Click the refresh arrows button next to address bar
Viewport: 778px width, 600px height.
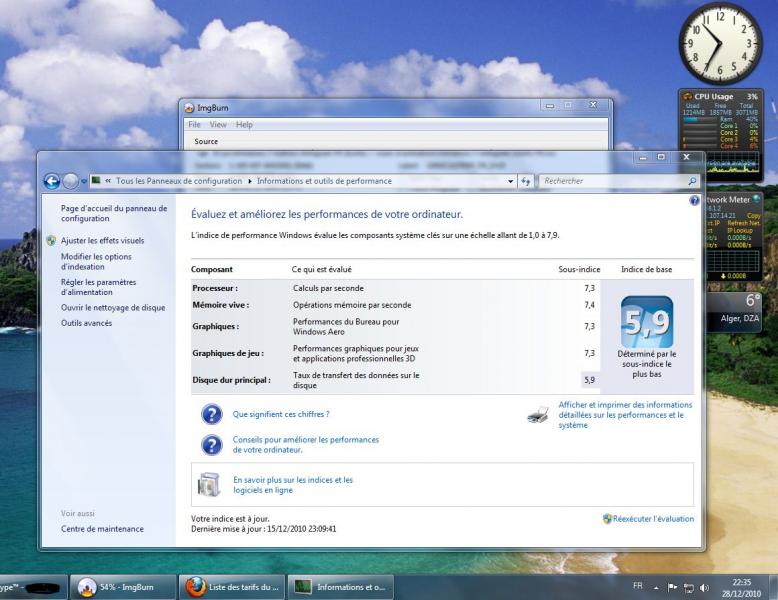526,181
